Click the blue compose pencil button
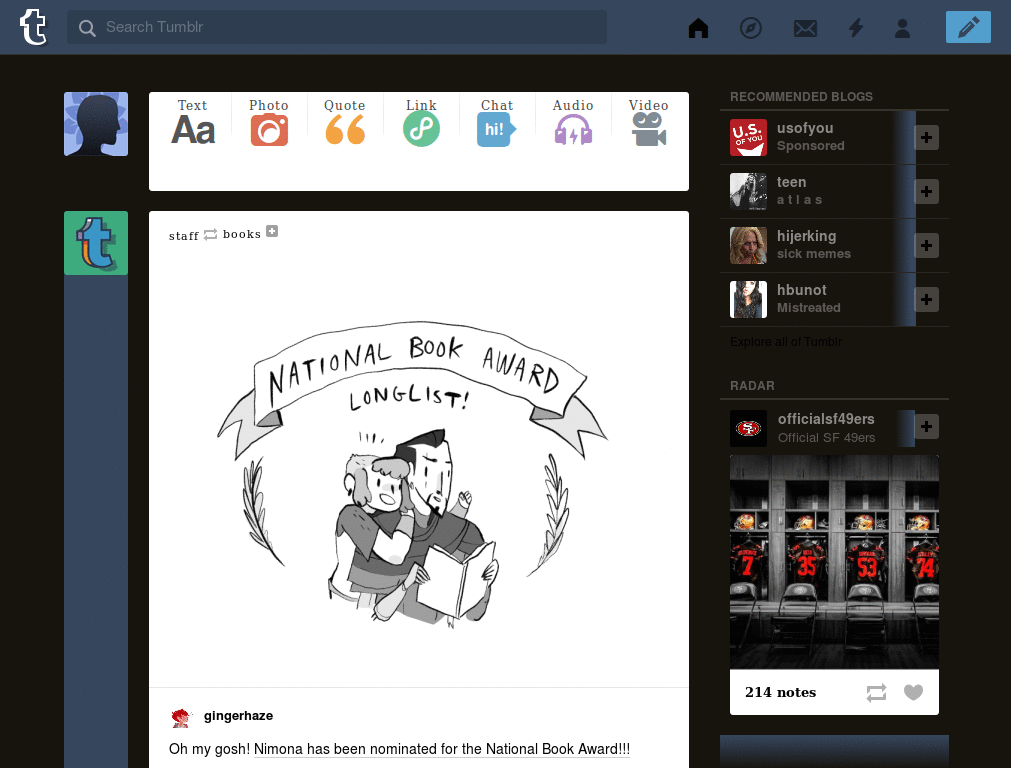 [x=968, y=27]
